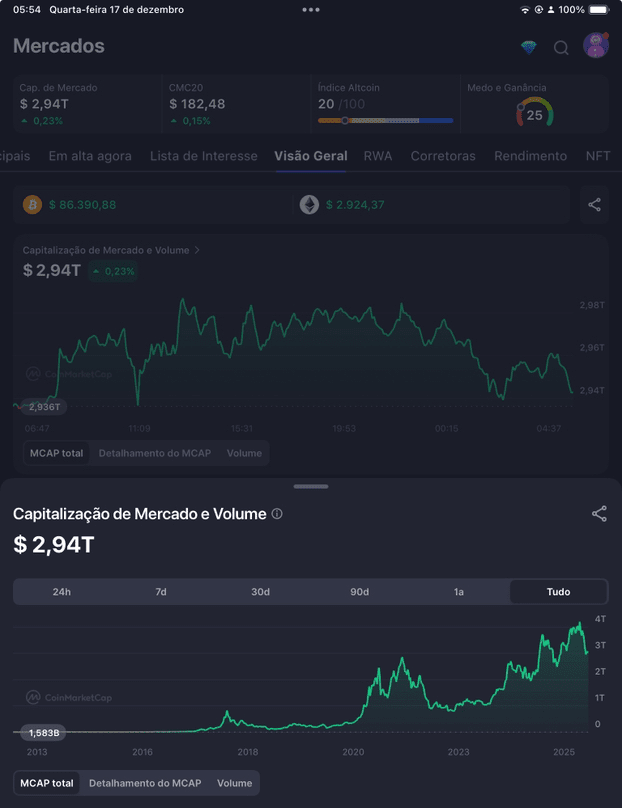The height and width of the screenshot is (808, 622).
Task: Tap the Bitcoin coin icon
Action: coord(32,205)
